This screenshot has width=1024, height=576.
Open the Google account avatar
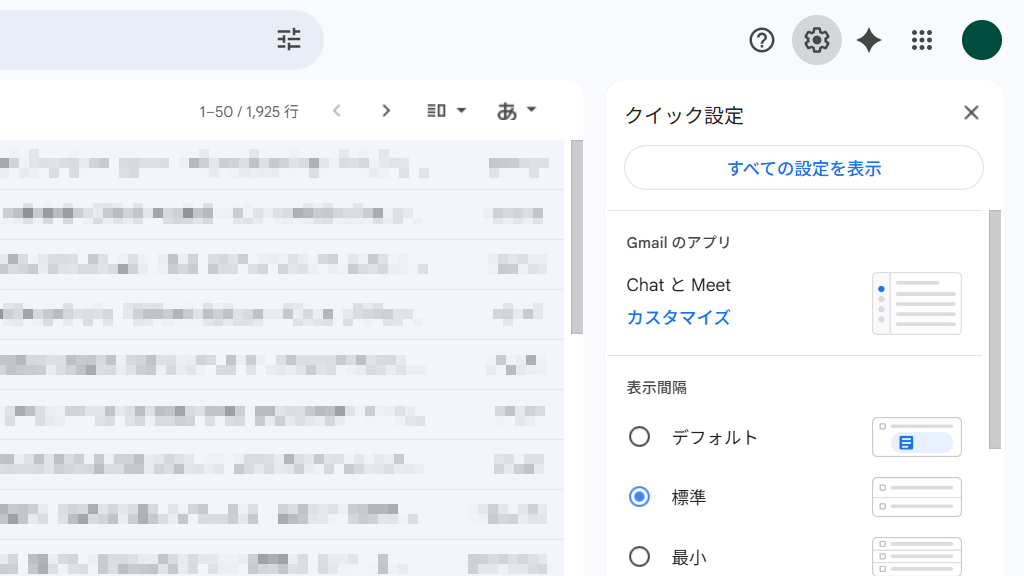[x=981, y=40]
